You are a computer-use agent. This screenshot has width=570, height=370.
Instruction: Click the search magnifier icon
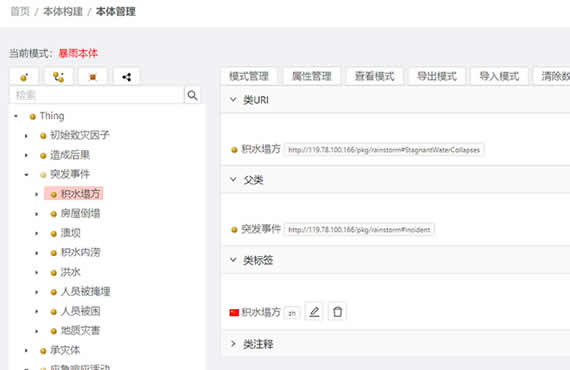(x=192, y=95)
